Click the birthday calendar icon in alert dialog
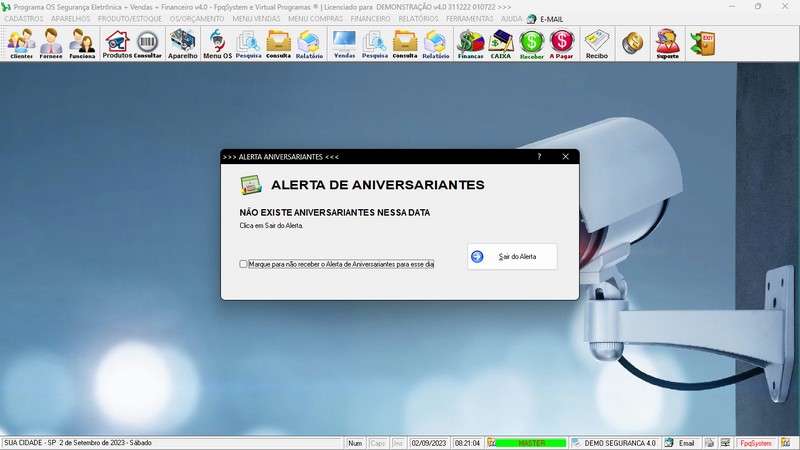 click(x=251, y=185)
